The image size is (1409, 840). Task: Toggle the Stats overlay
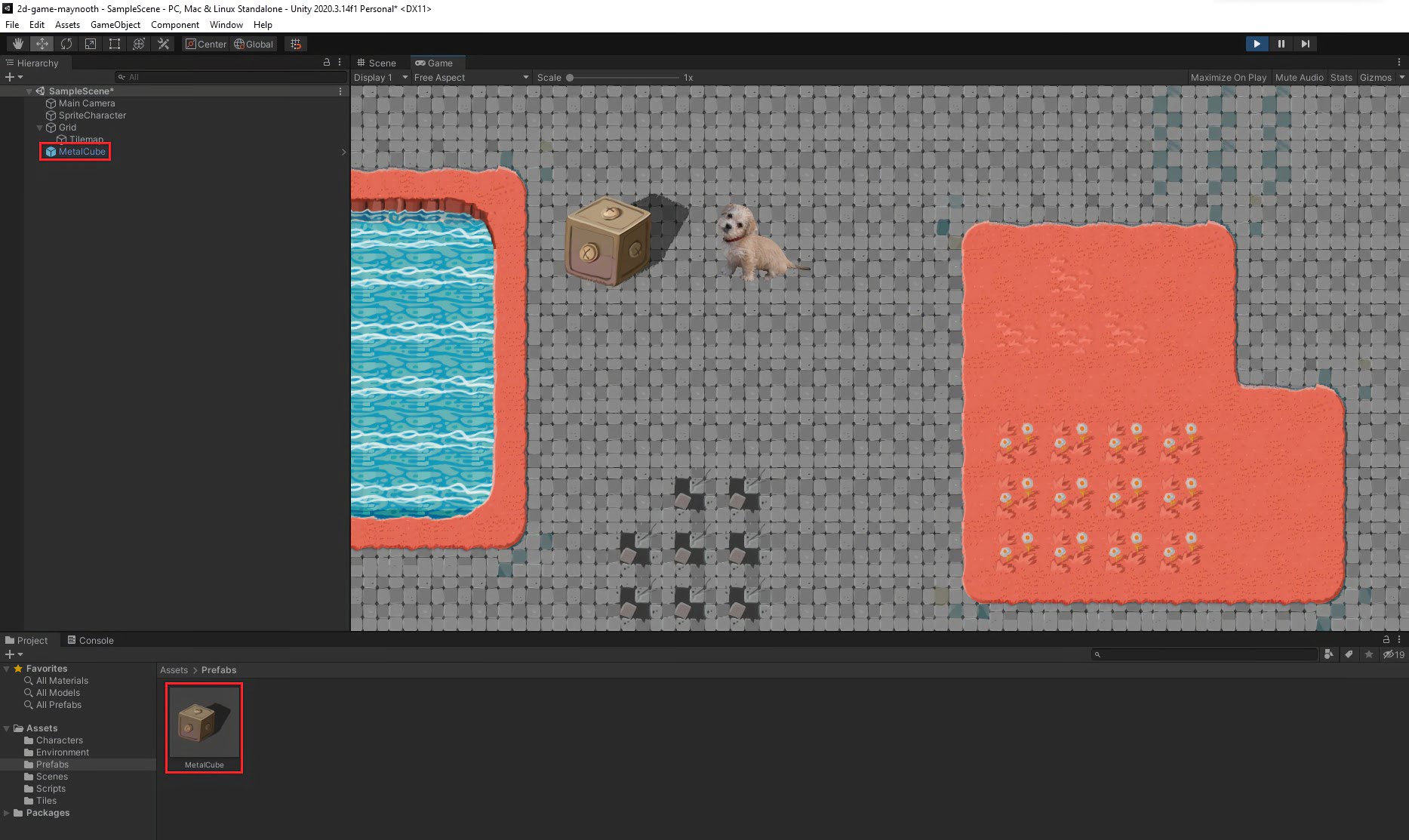(x=1341, y=77)
